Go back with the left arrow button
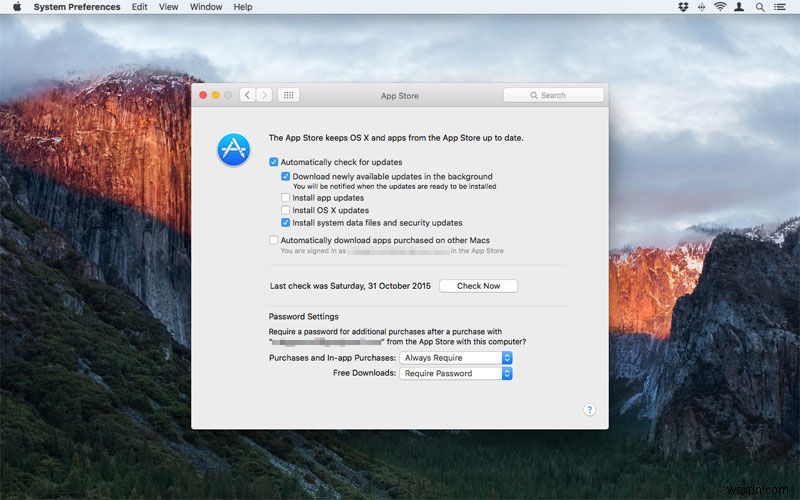The width and height of the screenshot is (800, 500). (x=247, y=95)
